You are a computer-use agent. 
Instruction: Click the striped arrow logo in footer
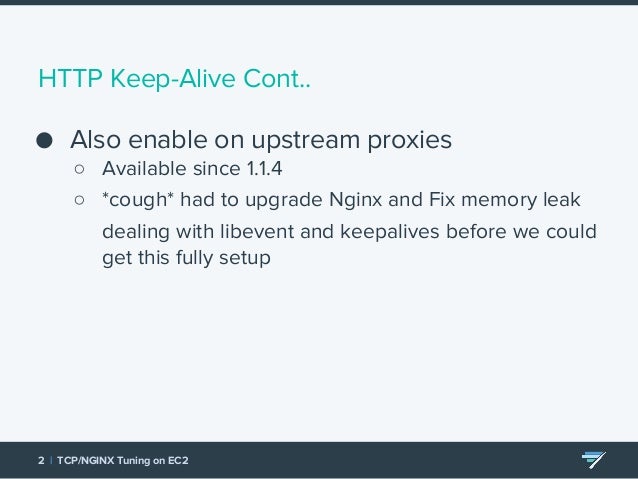594,460
